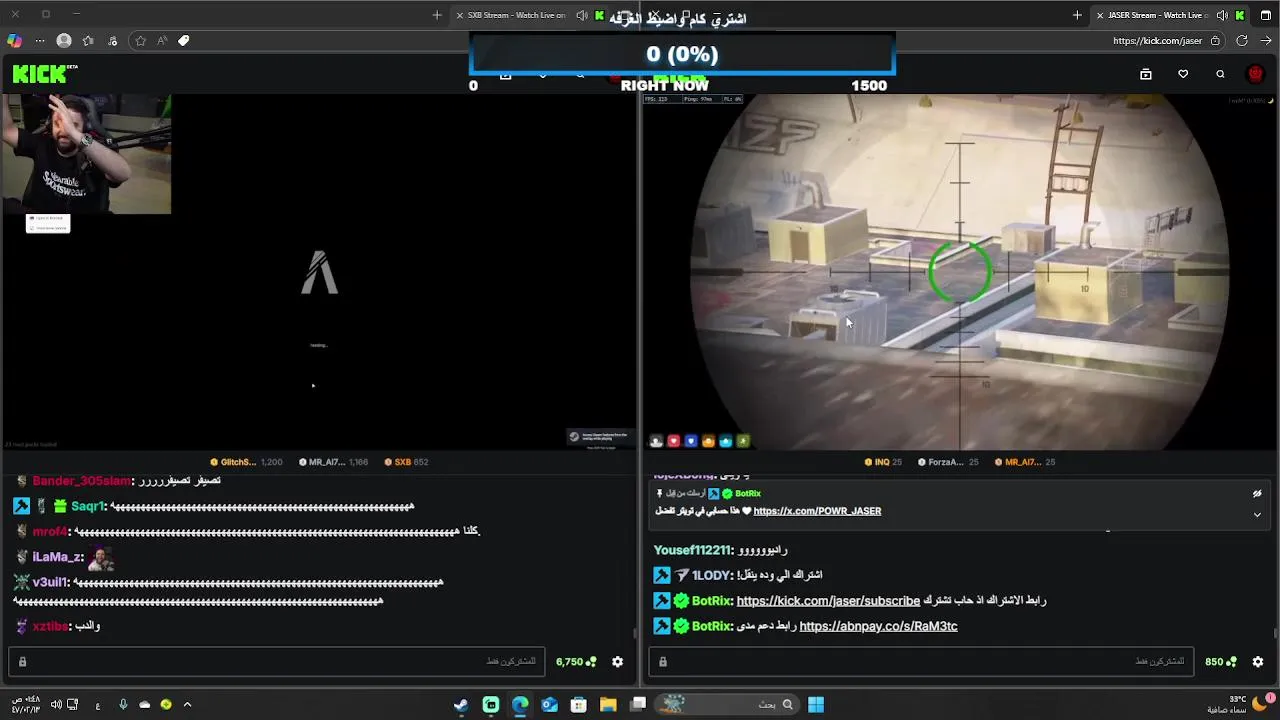The width and height of the screenshot is (1280, 720).
Task: Open new tab in right browser window
Action: [x=1077, y=15]
